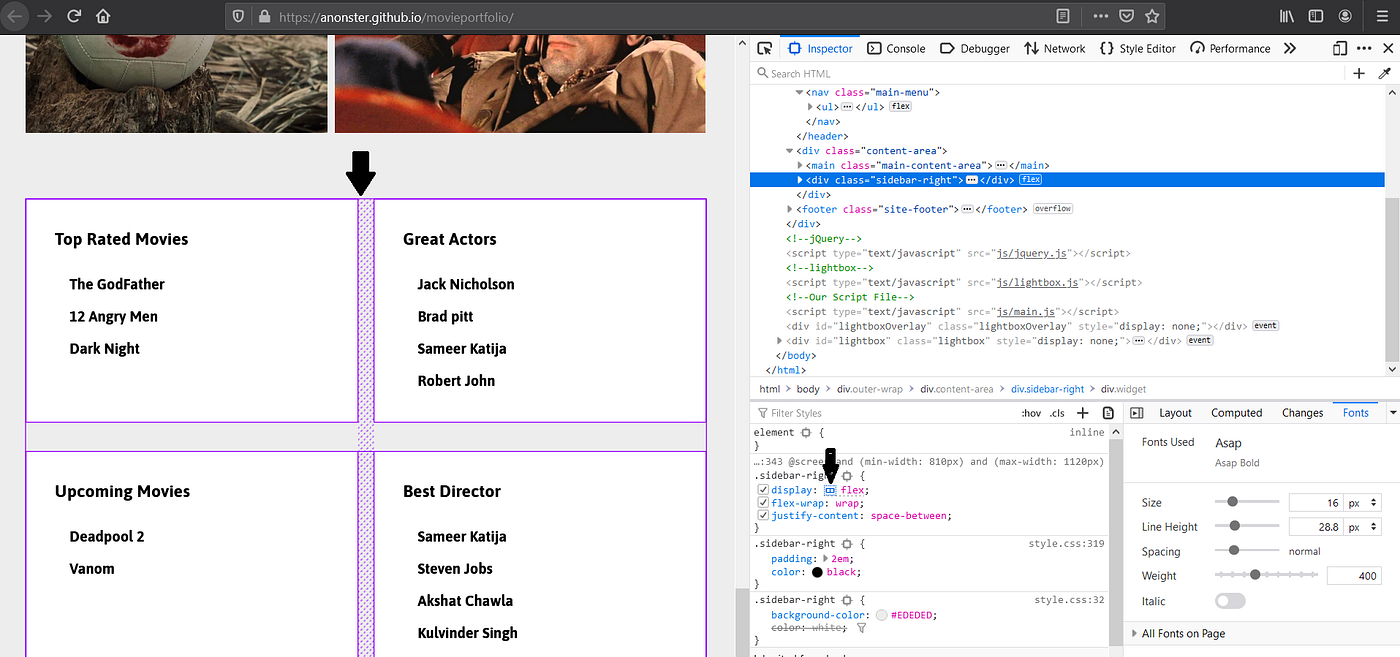The width and height of the screenshot is (1400, 657).
Task: Open the Library icon in toolbar
Action: click(x=1287, y=17)
